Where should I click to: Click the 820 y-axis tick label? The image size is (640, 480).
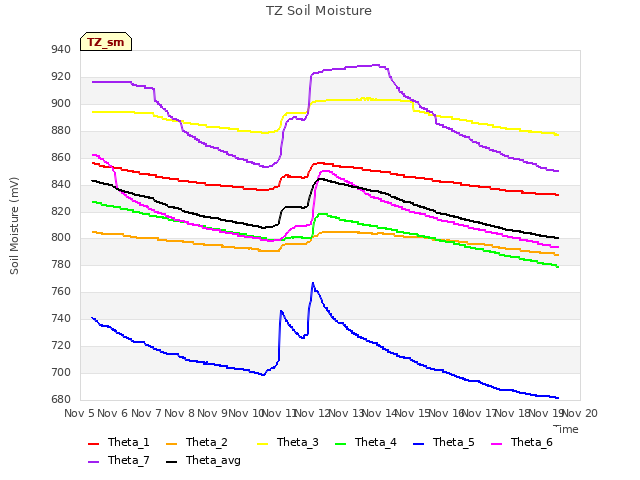pos(61,211)
